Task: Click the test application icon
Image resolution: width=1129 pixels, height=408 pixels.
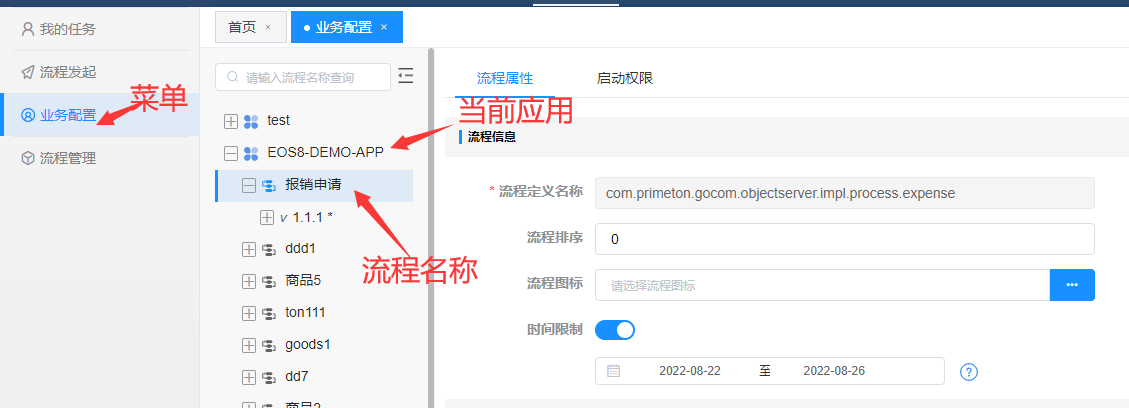Action: [251, 121]
